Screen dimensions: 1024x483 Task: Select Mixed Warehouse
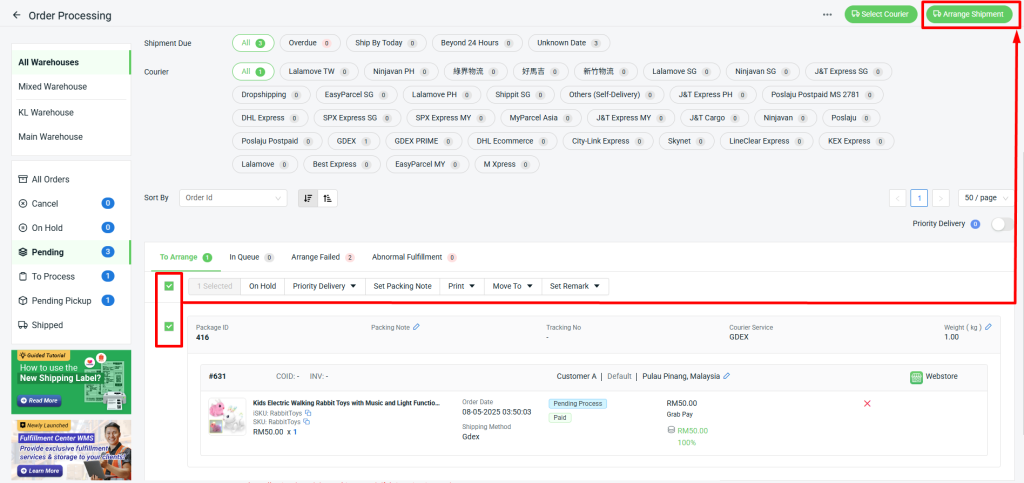click(x=71, y=87)
